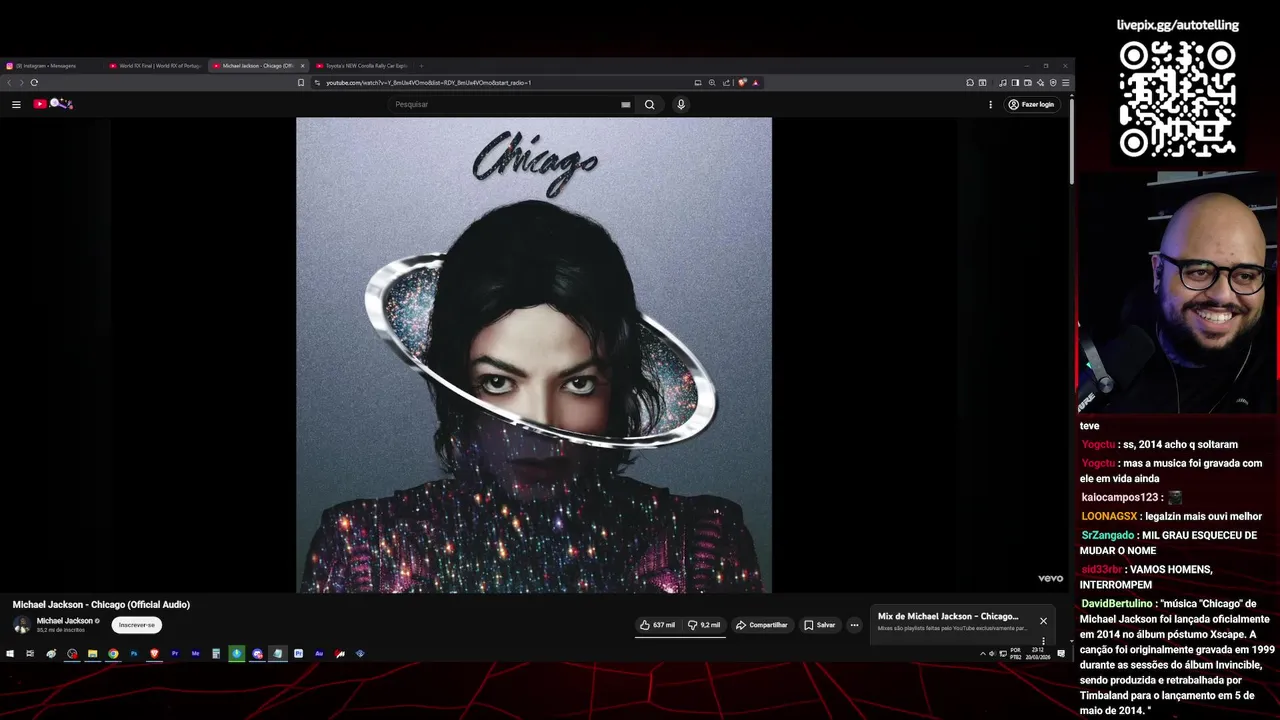This screenshot has height=720, width=1280.
Task: Open Photoshop from taskbar
Action: [134, 654]
